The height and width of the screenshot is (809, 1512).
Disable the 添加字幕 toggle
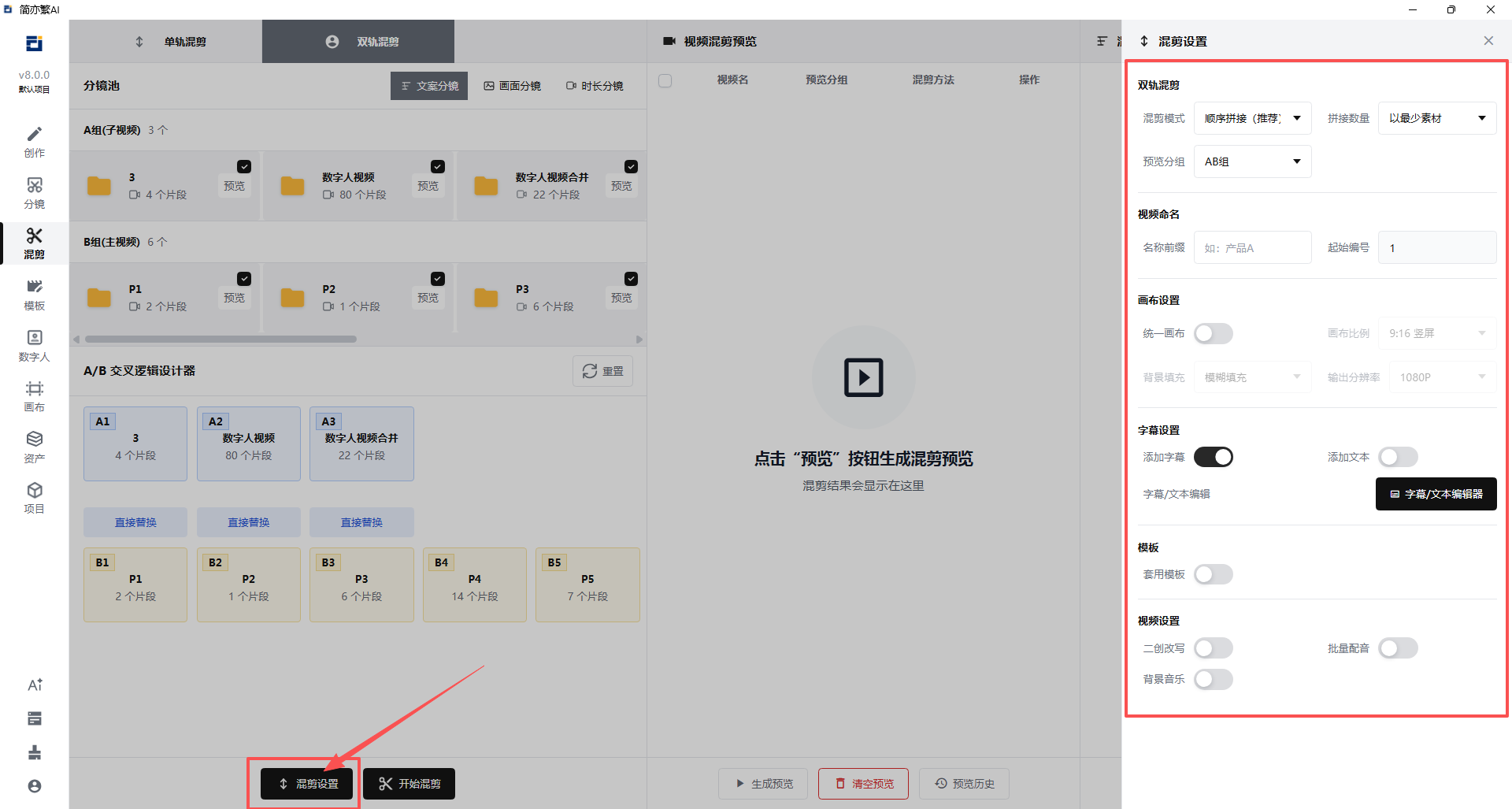coord(1214,457)
